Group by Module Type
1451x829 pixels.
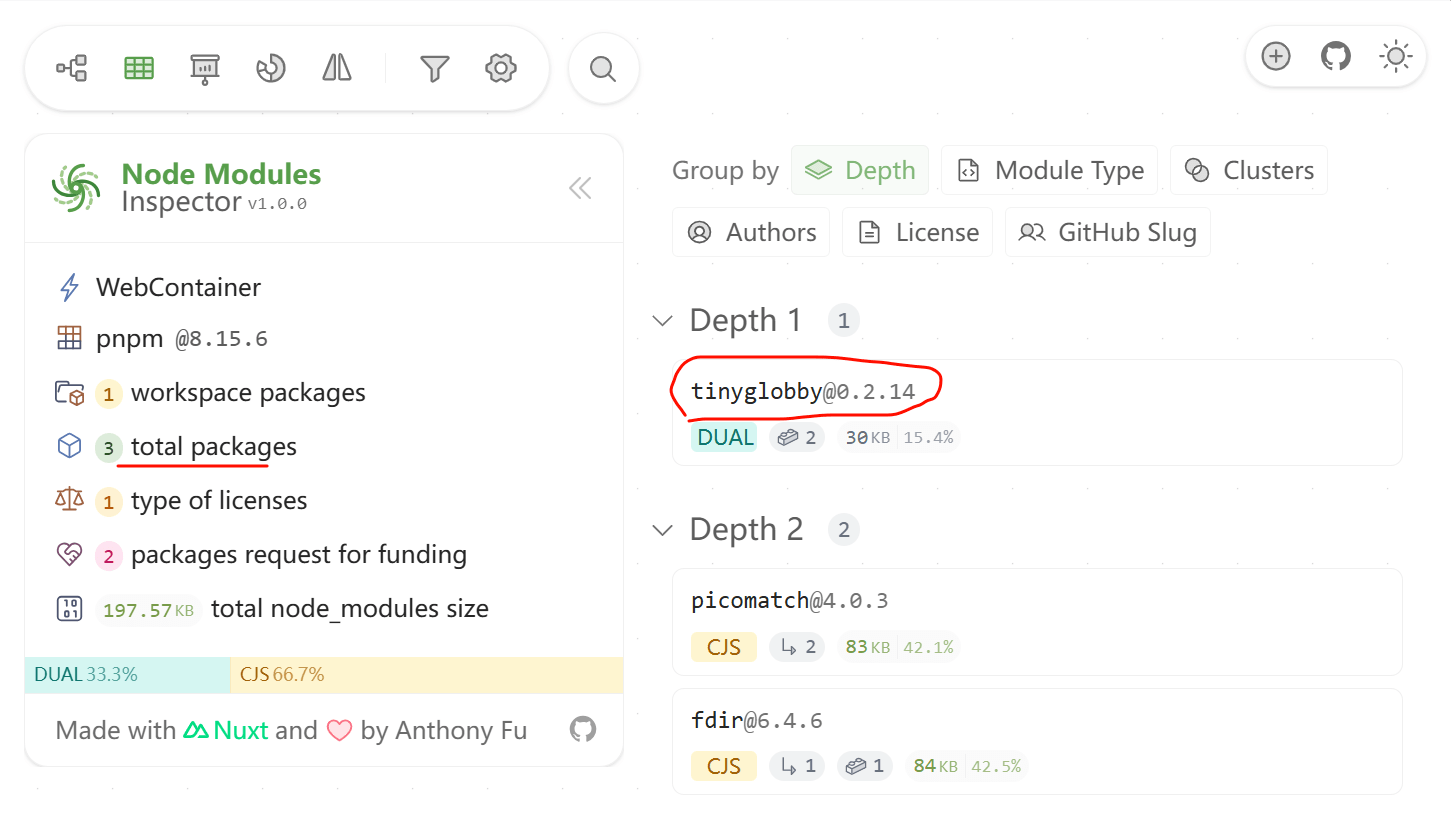tap(1049, 170)
